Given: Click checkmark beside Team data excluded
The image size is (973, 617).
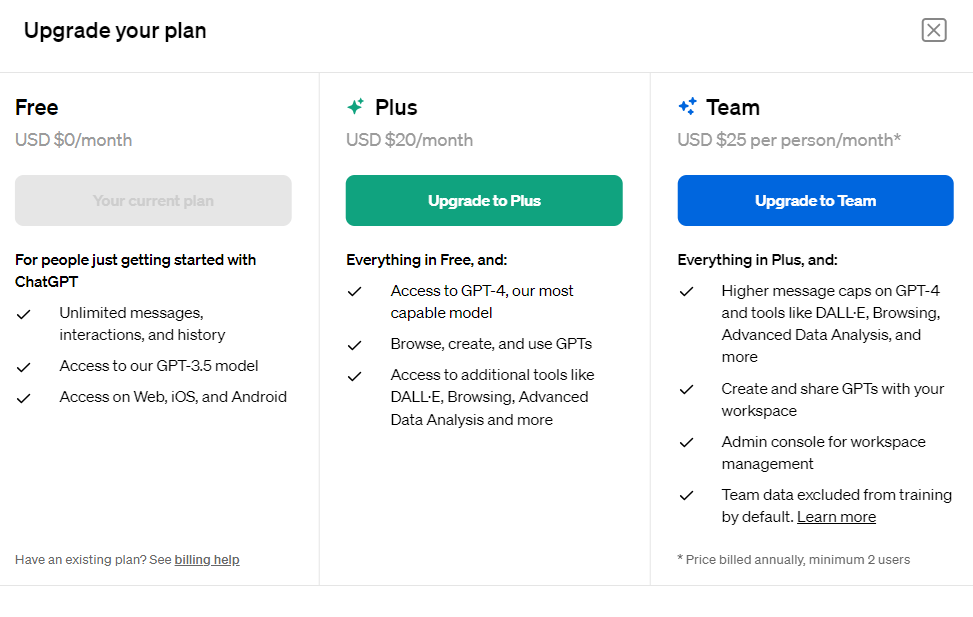Looking at the screenshot, I should (x=686, y=495).
